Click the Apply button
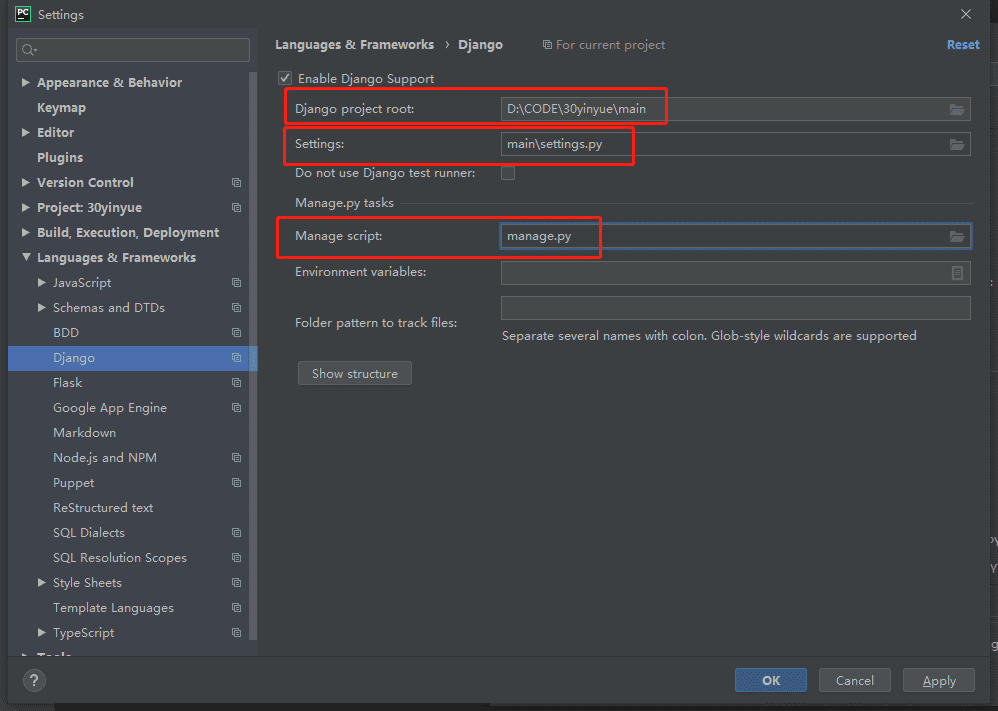 tap(938, 681)
